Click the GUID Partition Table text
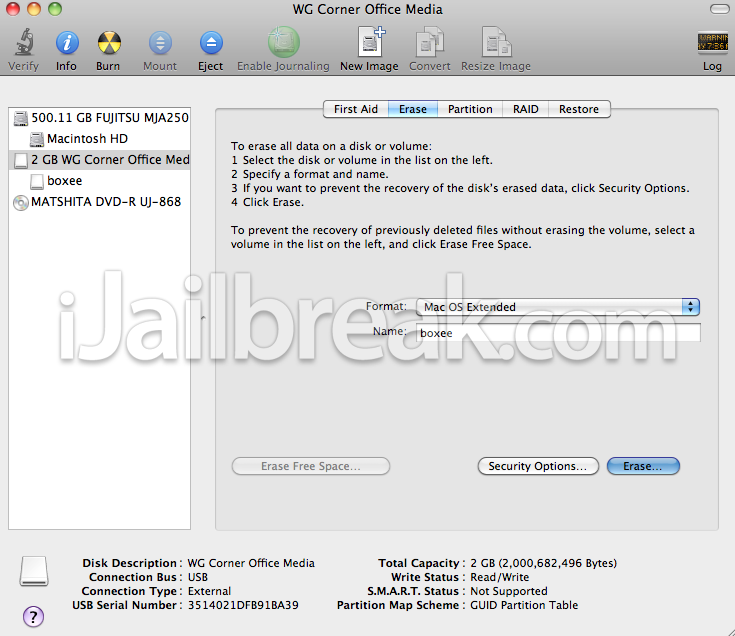Viewport: 735px width, 636px height. pos(524,605)
